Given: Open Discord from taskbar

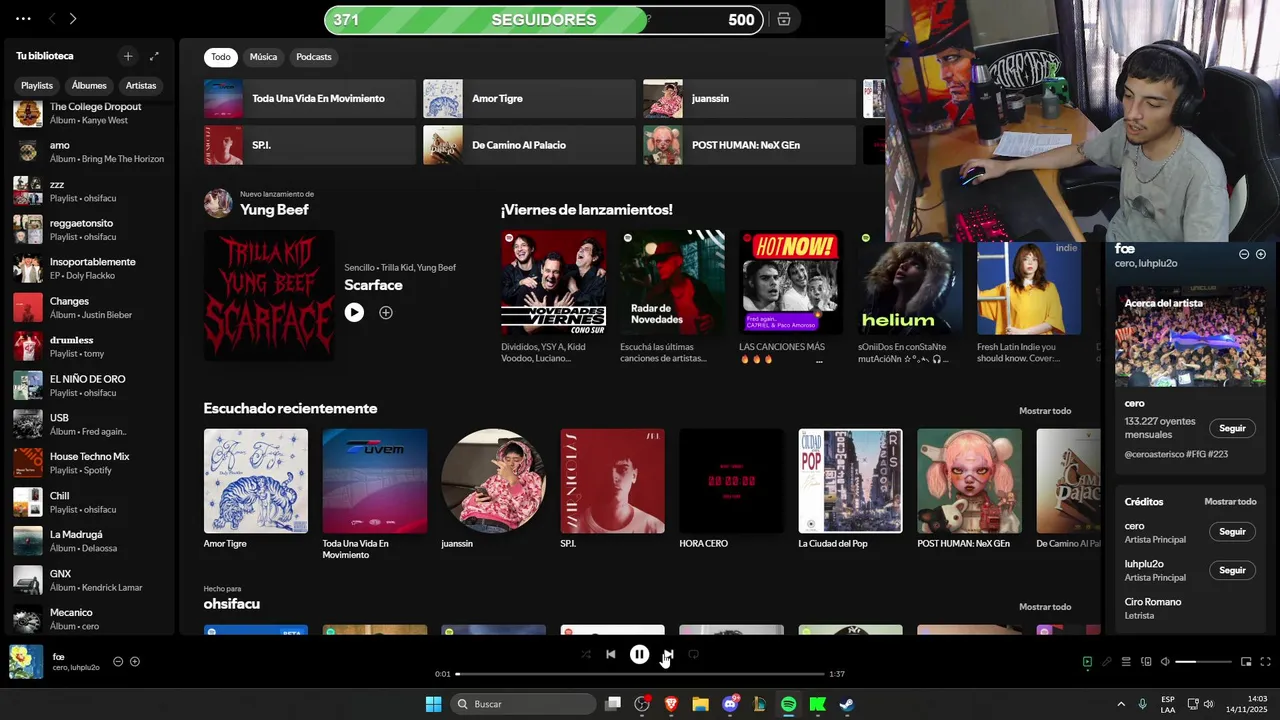Looking at the screenshot, I should point(730,704).
